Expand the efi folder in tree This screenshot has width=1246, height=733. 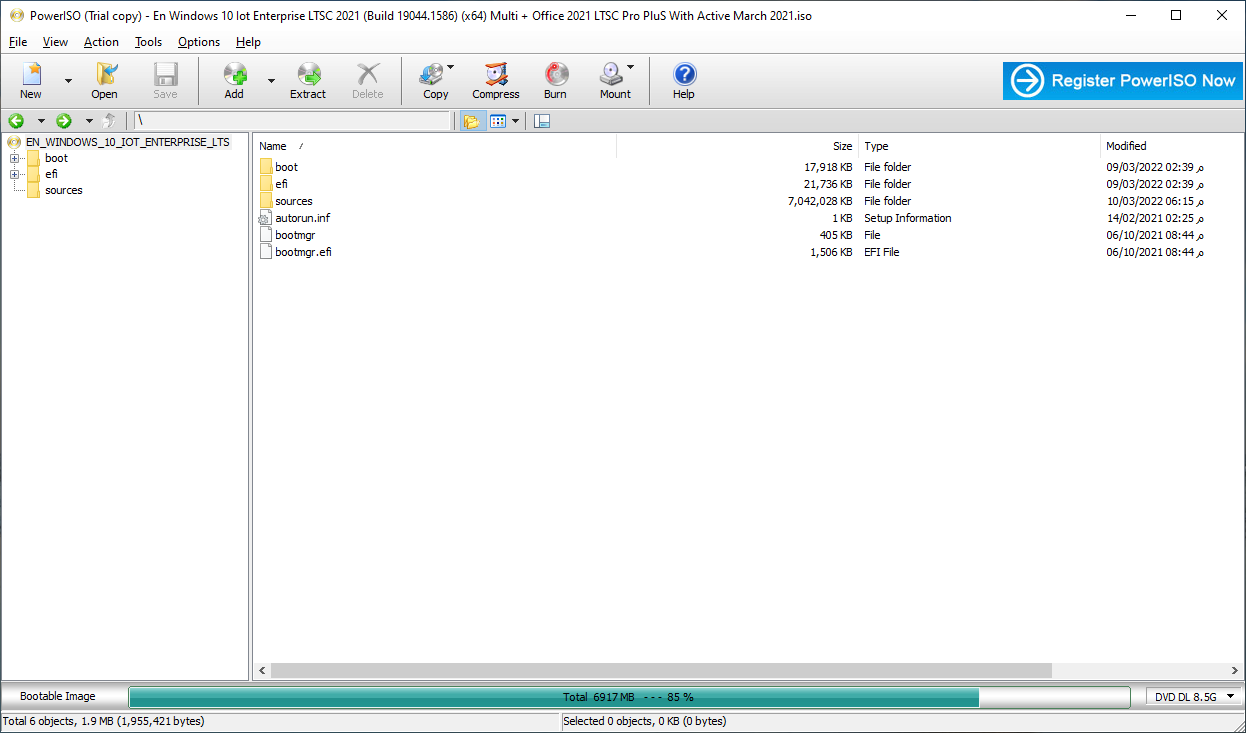pos(14,174)
